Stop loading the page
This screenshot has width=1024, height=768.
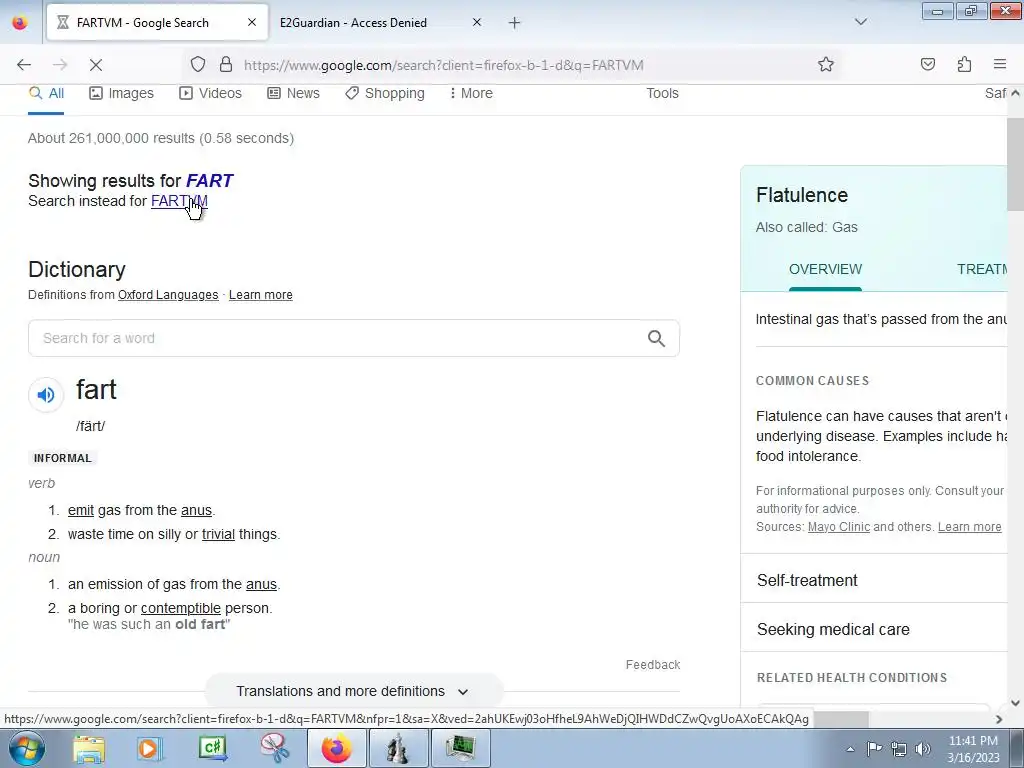pyautogui.click(x=96, y=65)
